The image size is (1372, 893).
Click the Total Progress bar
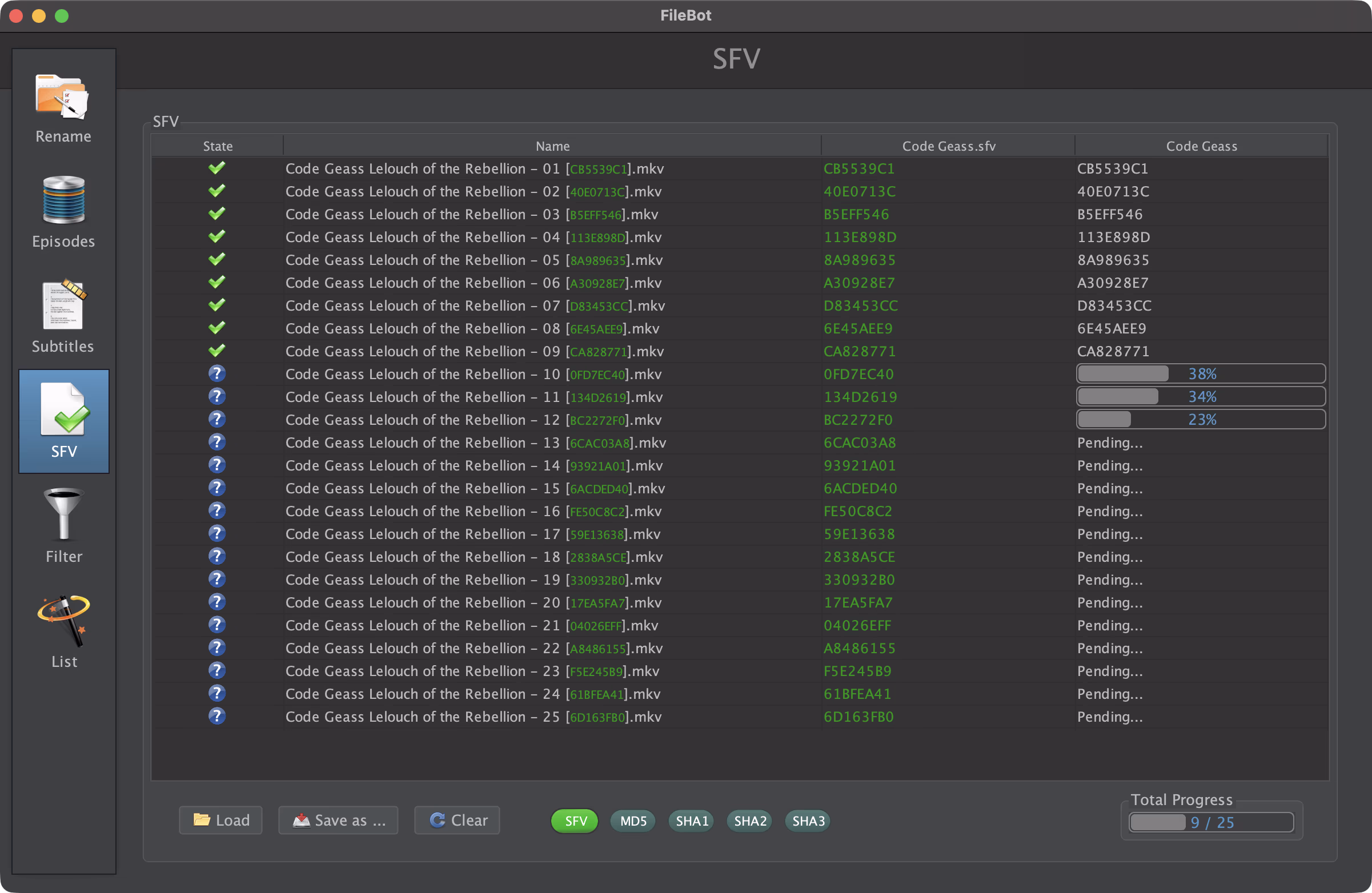(x=1211, y=822)
